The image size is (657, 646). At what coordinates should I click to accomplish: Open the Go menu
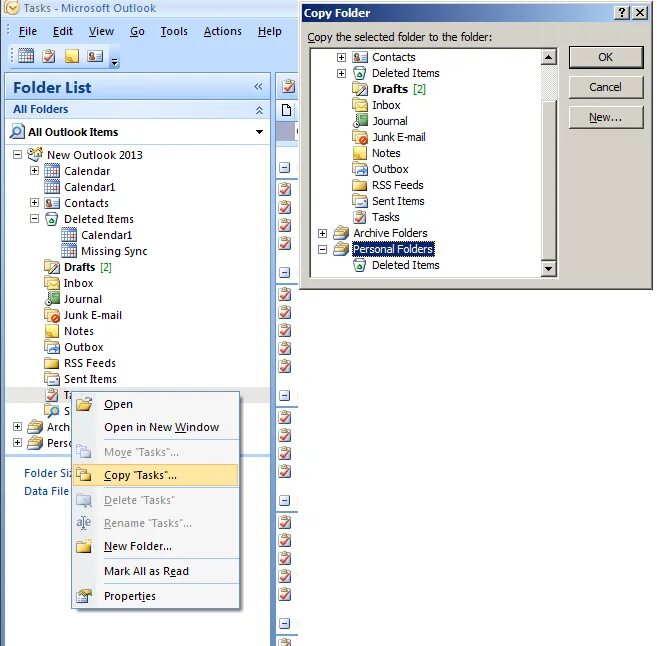(137, 31)
